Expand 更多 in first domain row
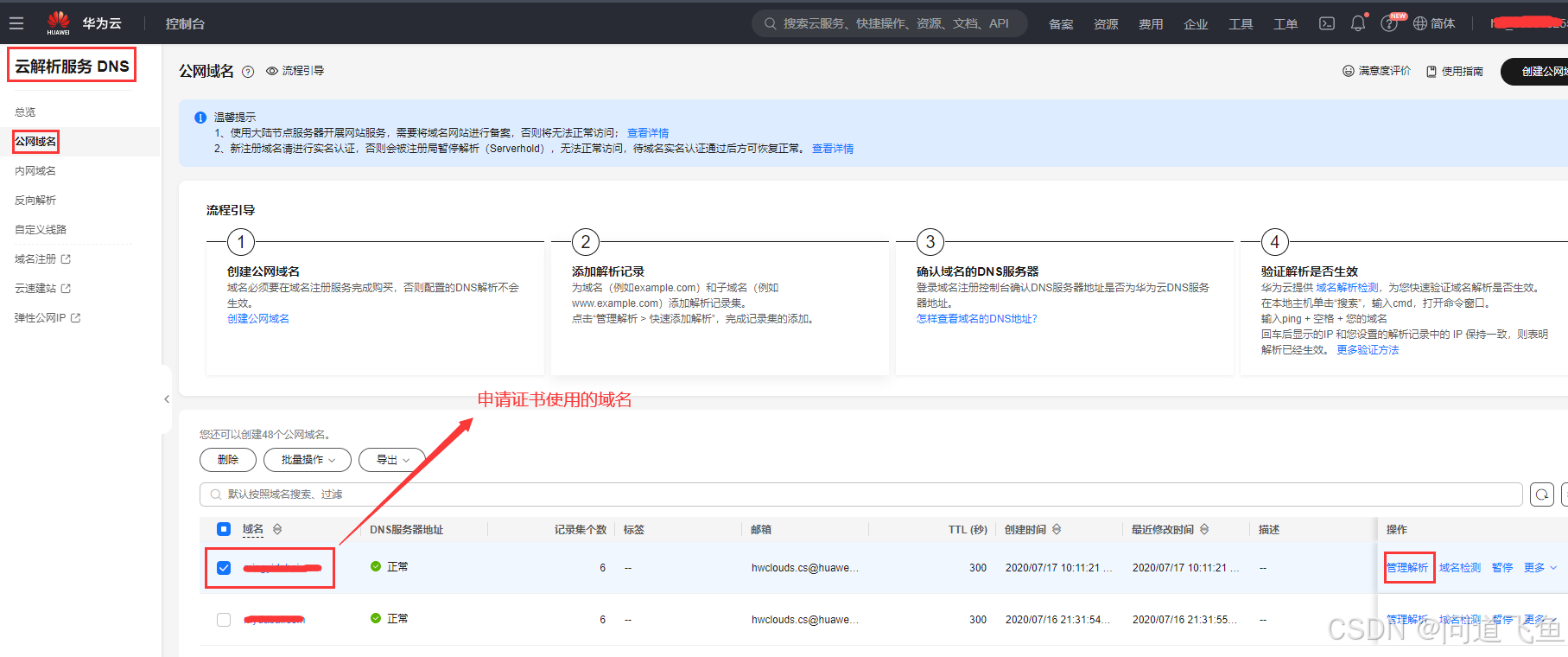Viewport: 1568px width, 657px height. [1540, 568]
